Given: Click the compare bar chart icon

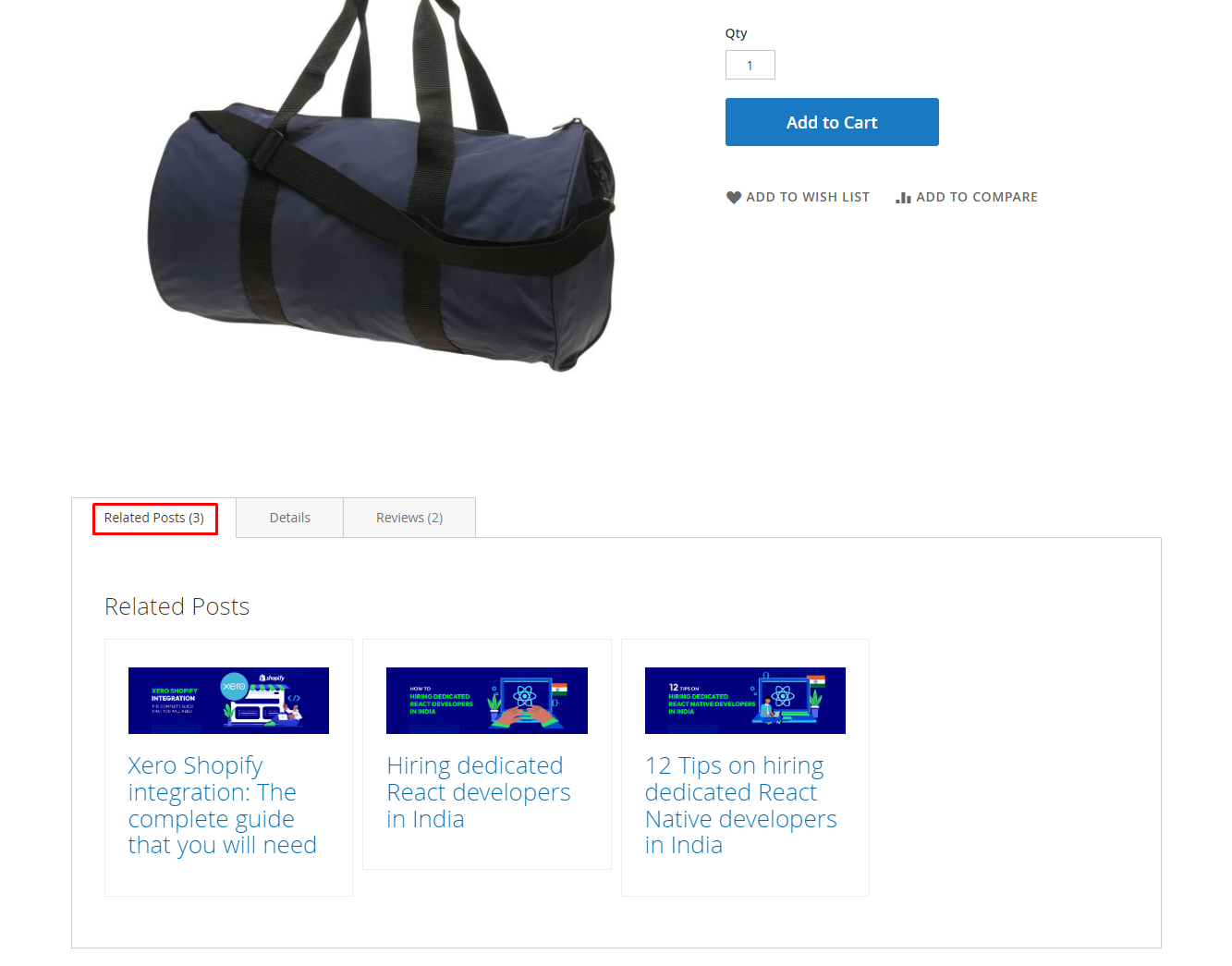Looking at the screenshot, I should 903,197.
